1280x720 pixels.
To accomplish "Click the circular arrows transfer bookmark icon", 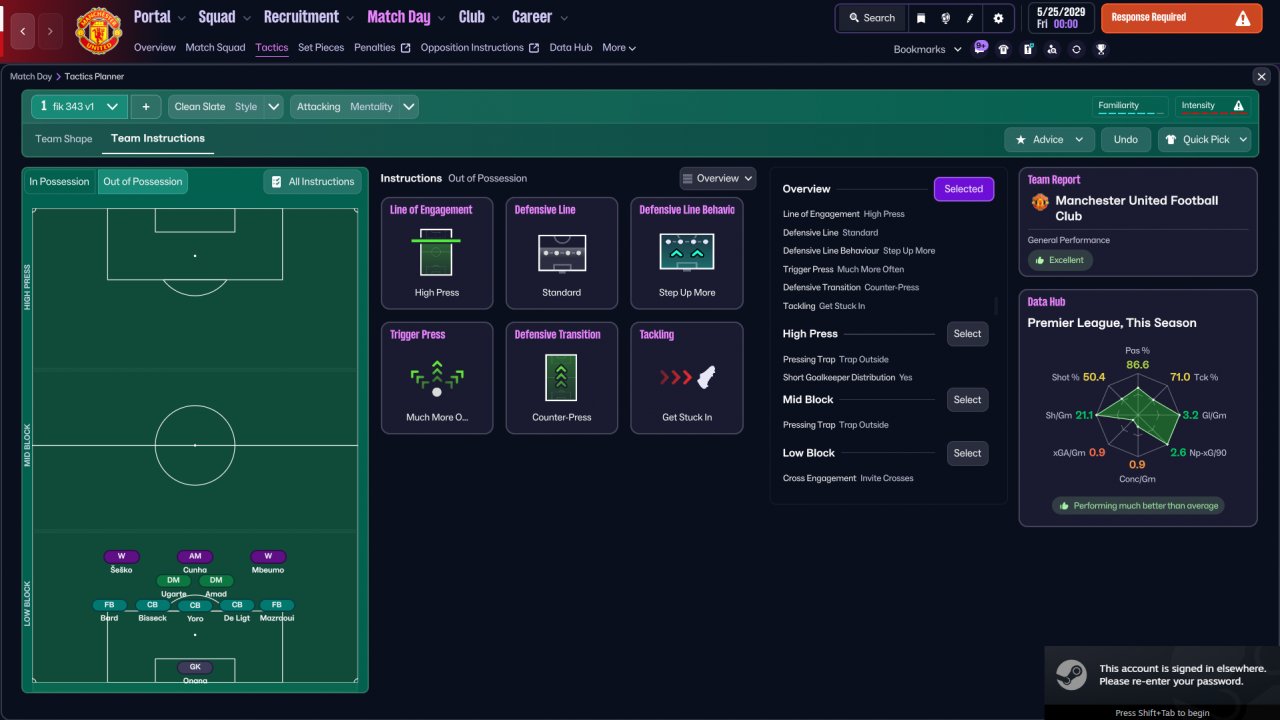I will pos(1076,49).
